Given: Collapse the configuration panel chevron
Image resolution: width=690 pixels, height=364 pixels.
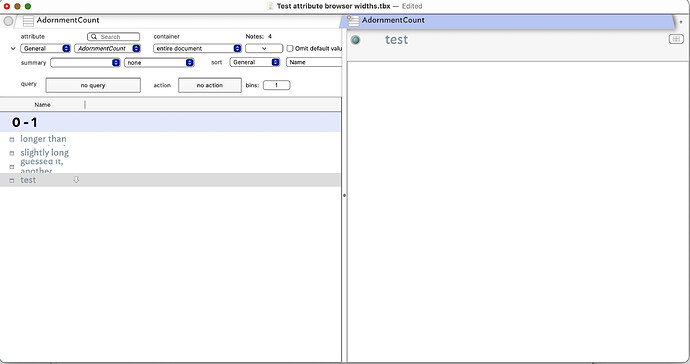Looking at the screenshot, I should 13,48.
